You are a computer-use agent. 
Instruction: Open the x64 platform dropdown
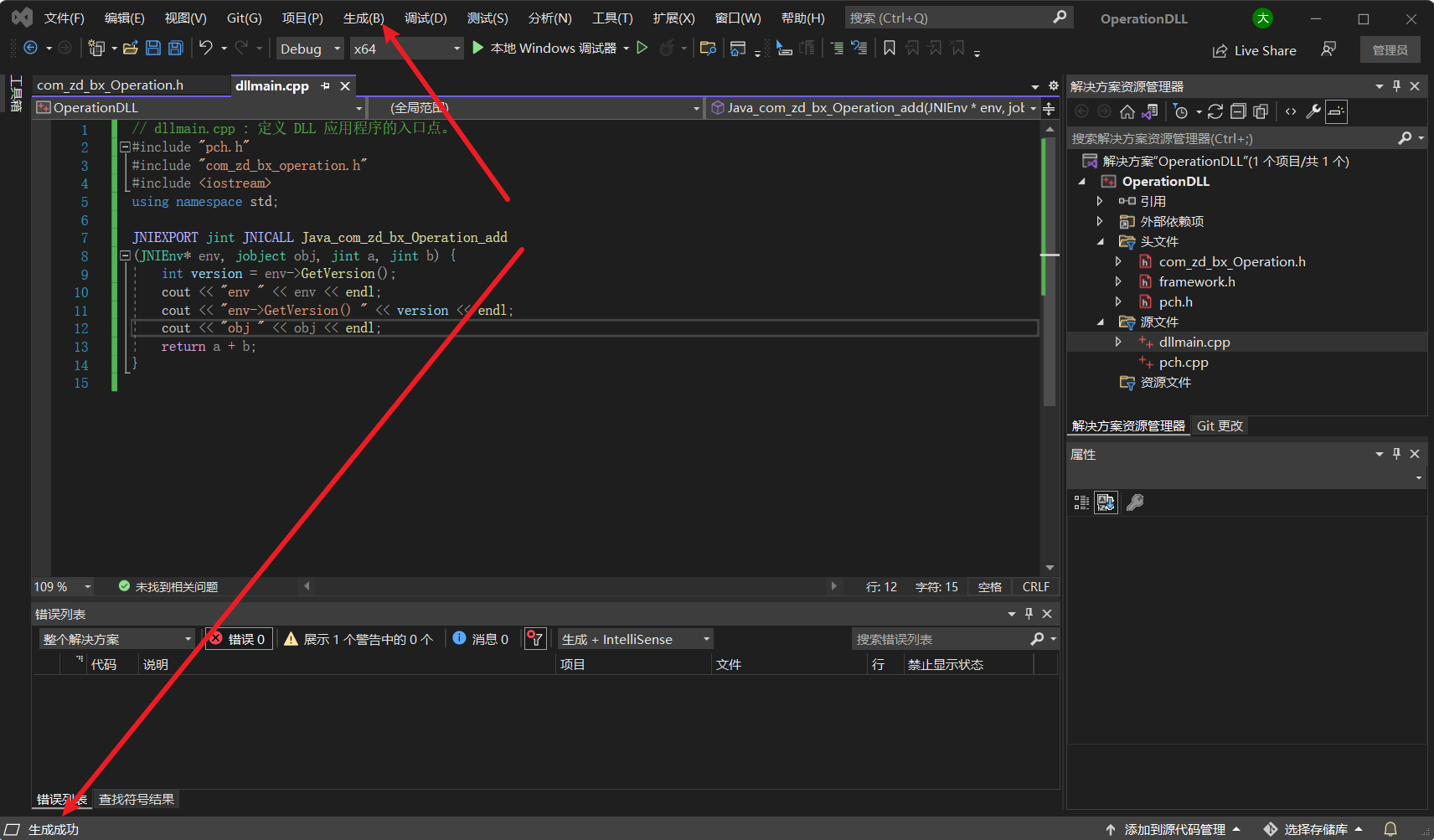406,49
